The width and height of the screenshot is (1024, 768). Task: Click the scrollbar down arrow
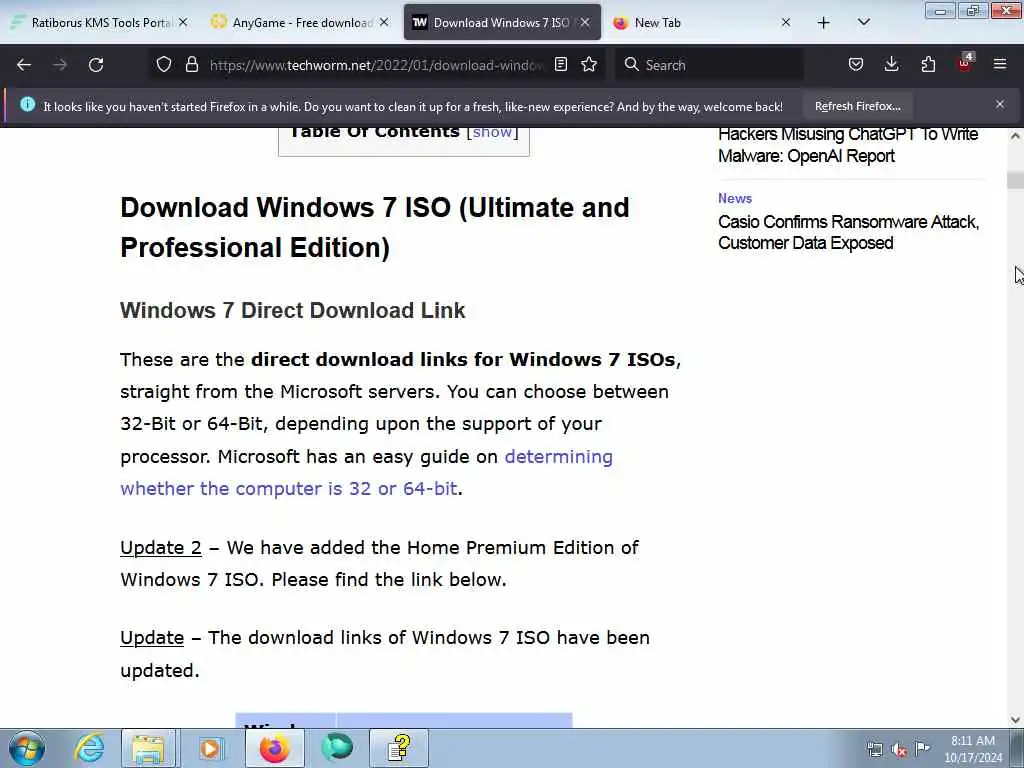click(1015, 719)
